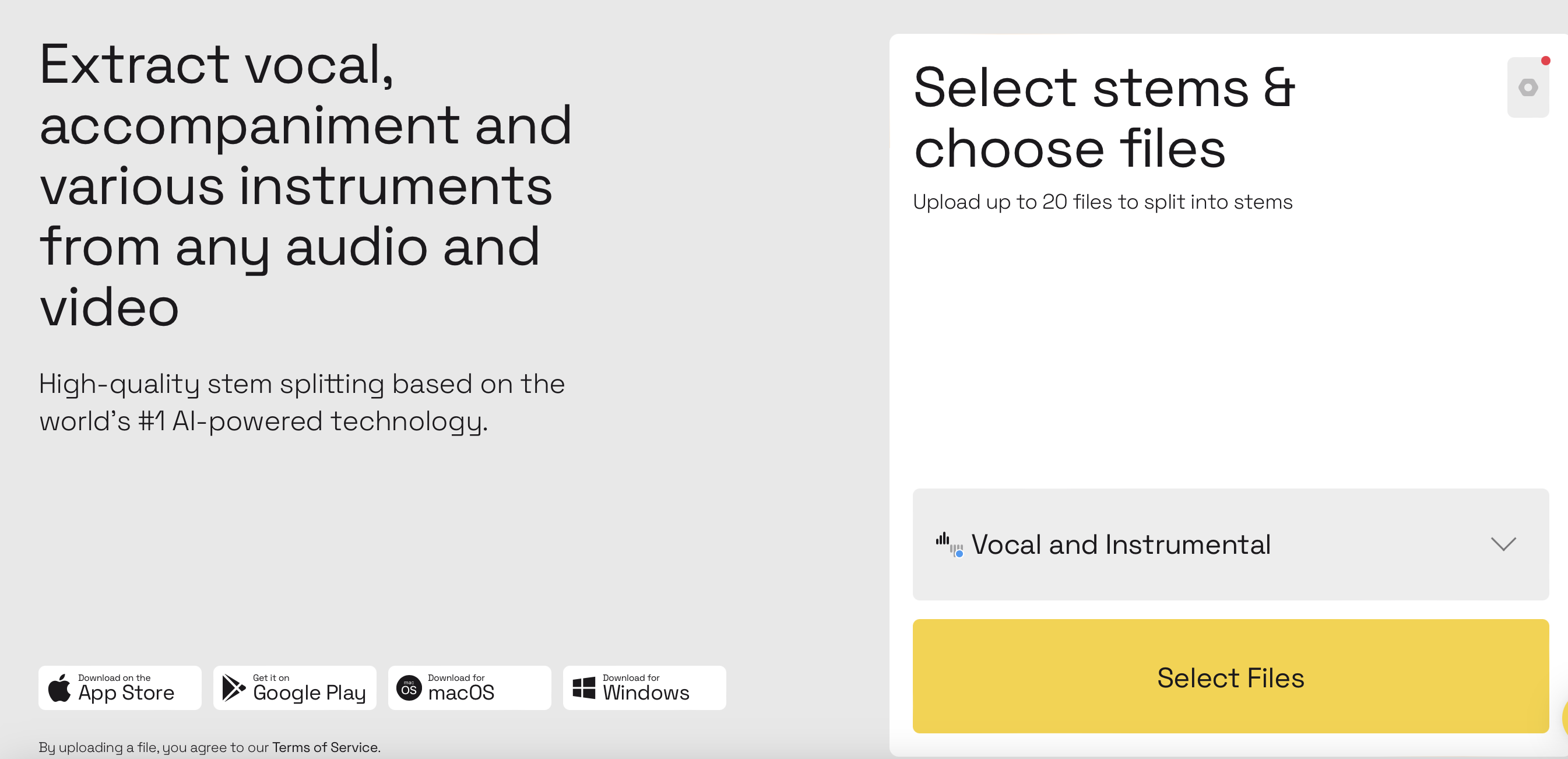
Task: Click the Select Files button
Action: pyautogui.click(x=1230, y=676)
